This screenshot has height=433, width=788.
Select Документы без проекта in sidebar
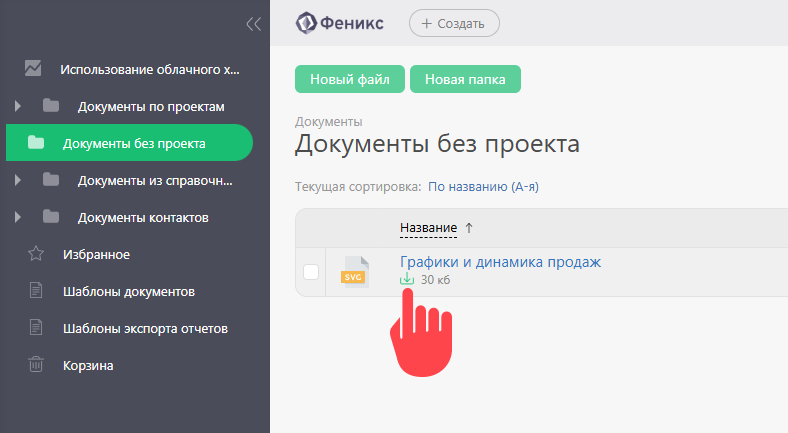[129, 143]
